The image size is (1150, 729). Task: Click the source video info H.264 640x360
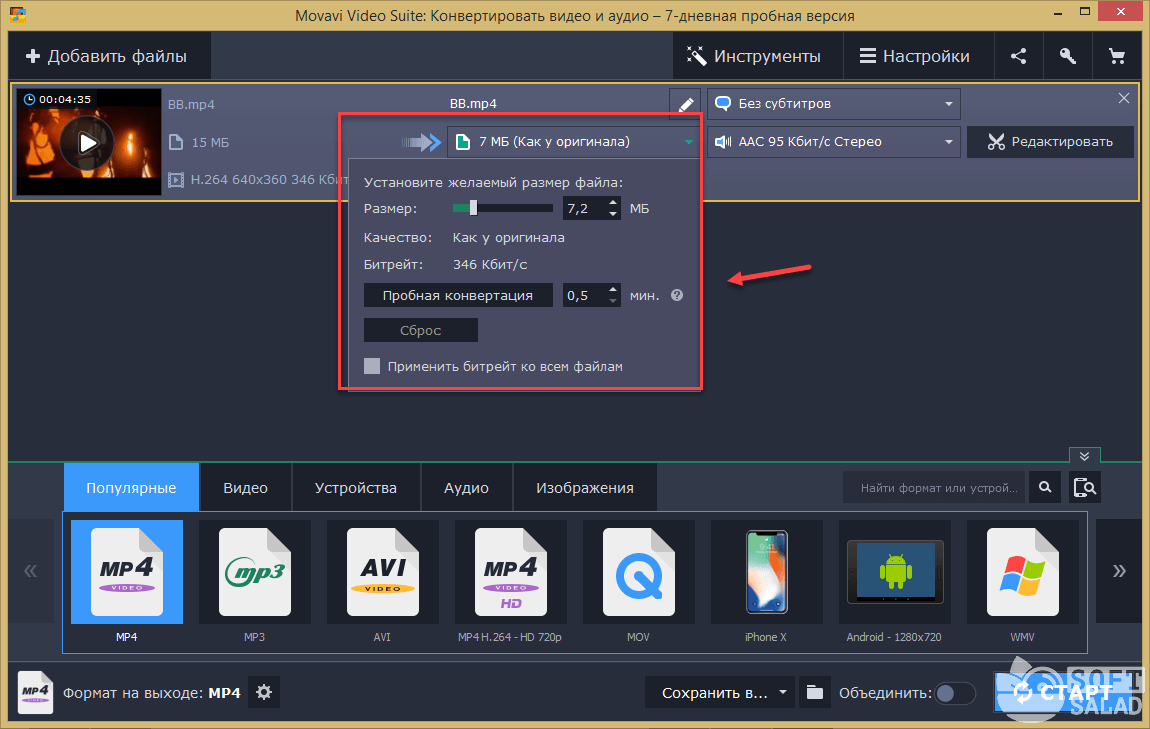coord(259,179)
